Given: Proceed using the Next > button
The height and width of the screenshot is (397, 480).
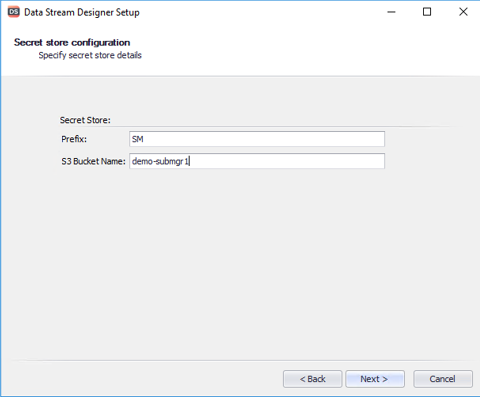Looking at the screenshot, I should pos(375,379).
